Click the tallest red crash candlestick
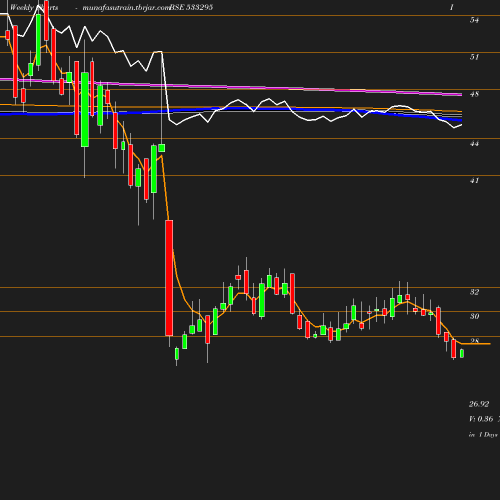The image size is (500, 500). [169, 278]
